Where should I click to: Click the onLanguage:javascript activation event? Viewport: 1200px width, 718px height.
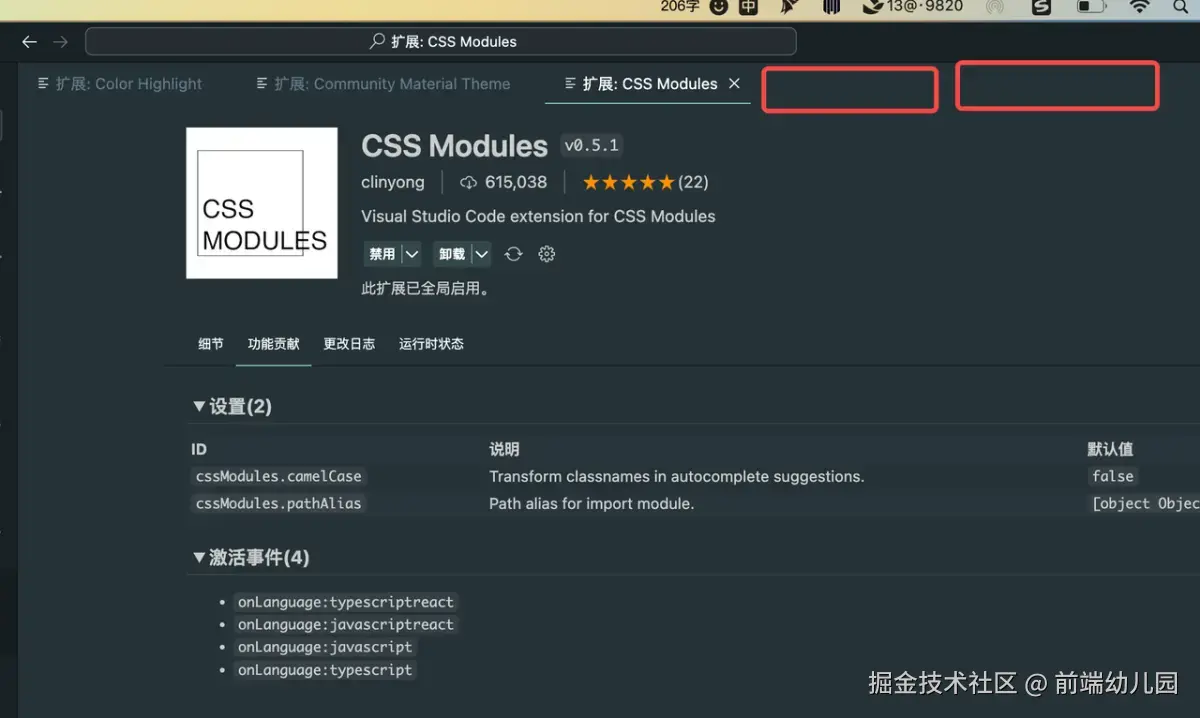click(324, 647)
